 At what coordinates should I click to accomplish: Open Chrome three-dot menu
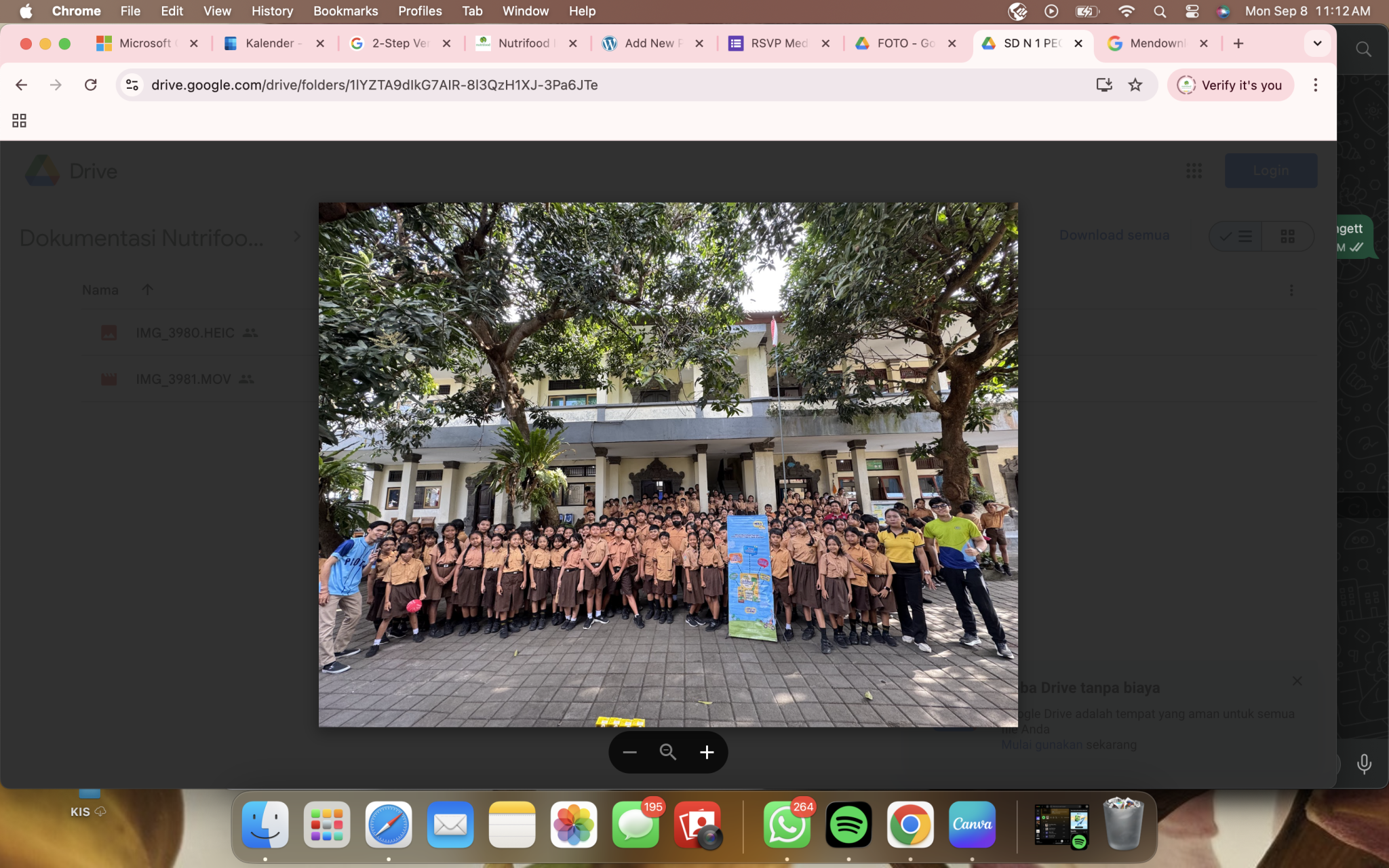tap(1315, 85)
